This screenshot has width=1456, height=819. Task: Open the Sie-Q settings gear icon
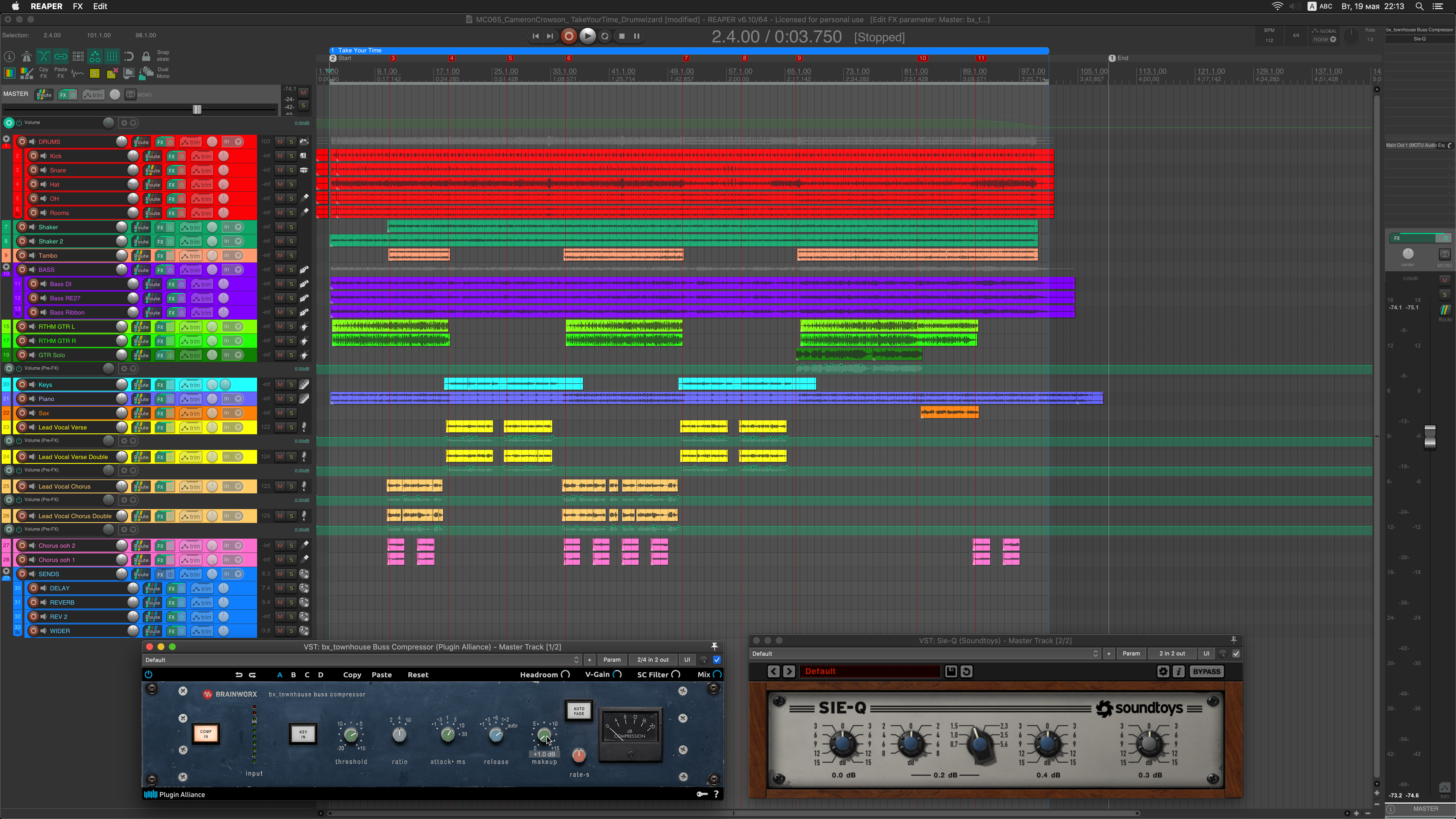[x=1163, y=671]
